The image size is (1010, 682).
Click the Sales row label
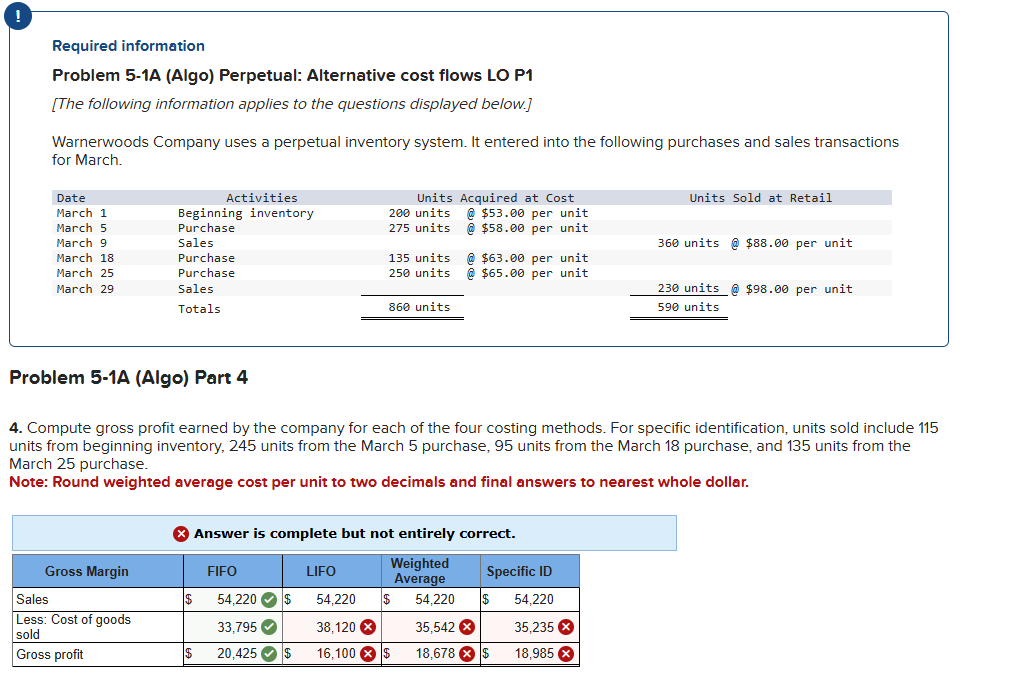[x=32, y=600]
